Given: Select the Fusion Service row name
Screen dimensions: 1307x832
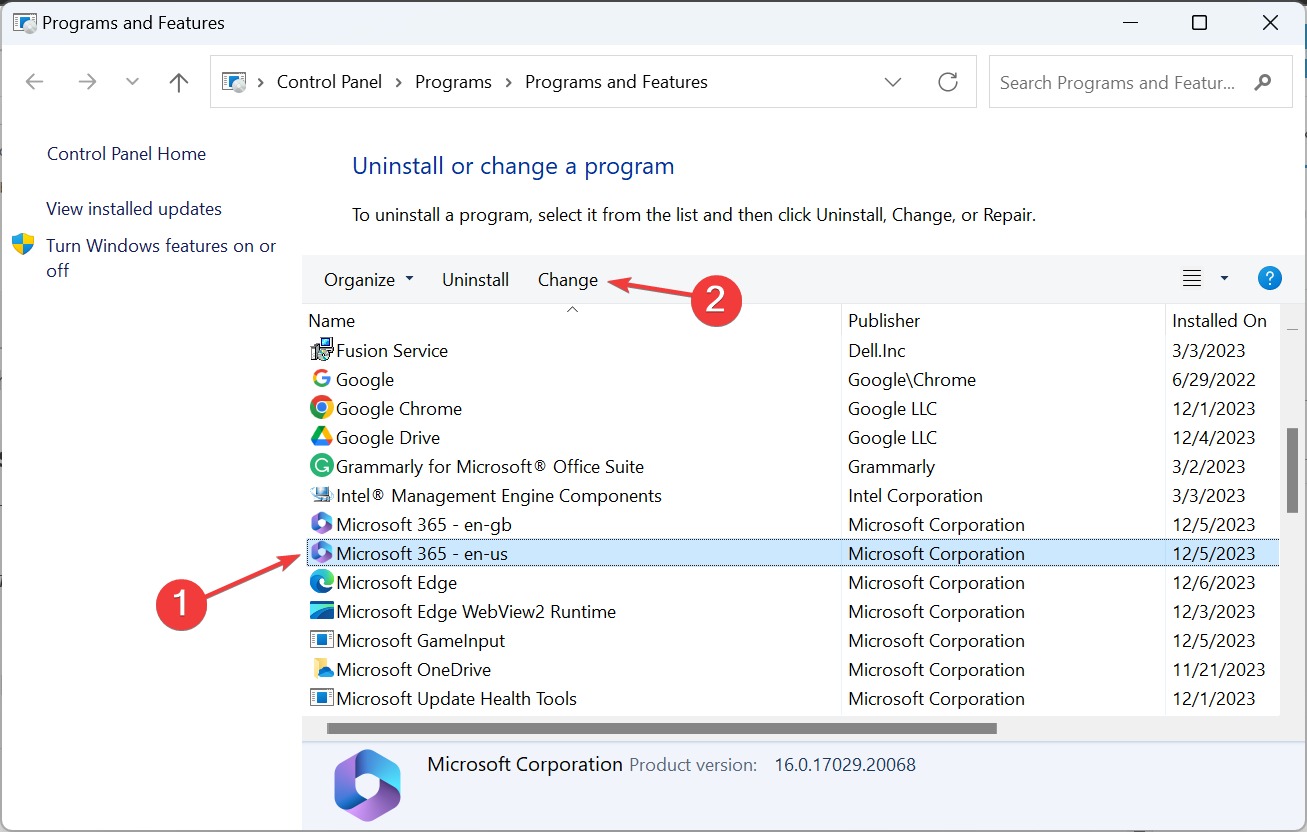Looking at the screenshot, I should 392,351.
